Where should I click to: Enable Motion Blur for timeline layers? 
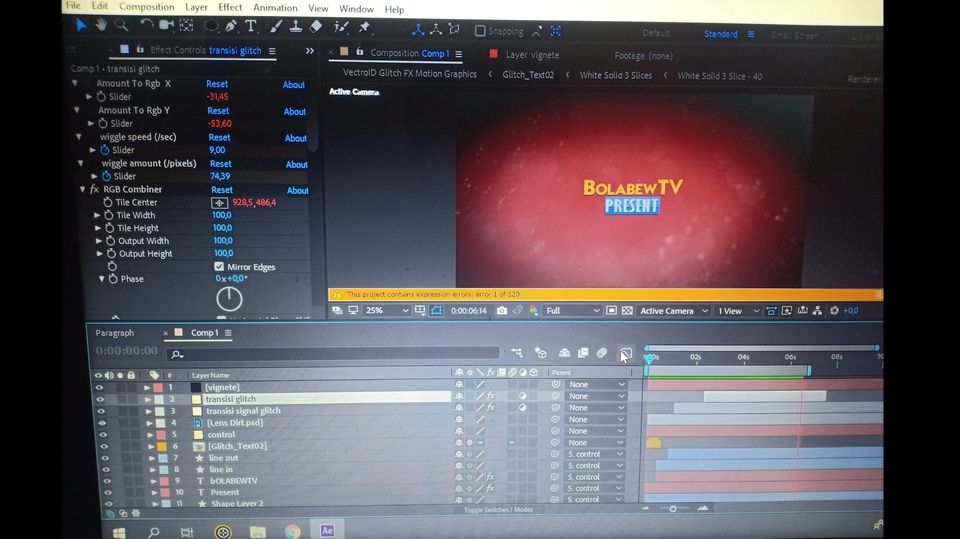[602, 353]
